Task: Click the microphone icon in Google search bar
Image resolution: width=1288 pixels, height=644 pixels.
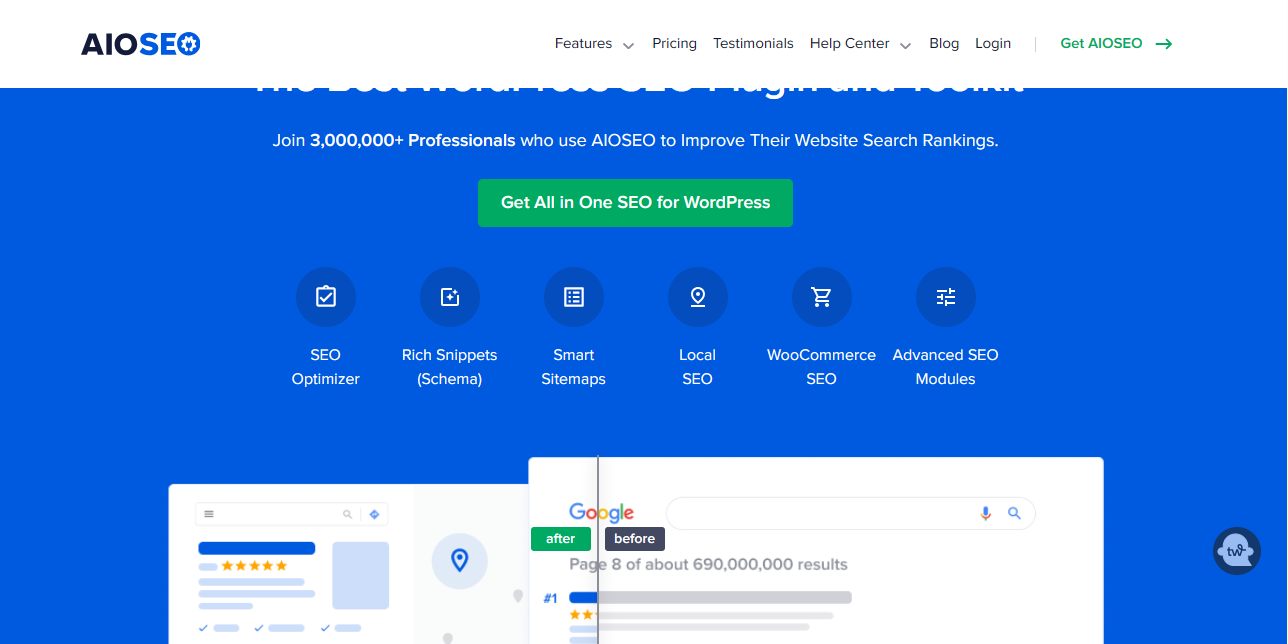Action: coord(985,513)
